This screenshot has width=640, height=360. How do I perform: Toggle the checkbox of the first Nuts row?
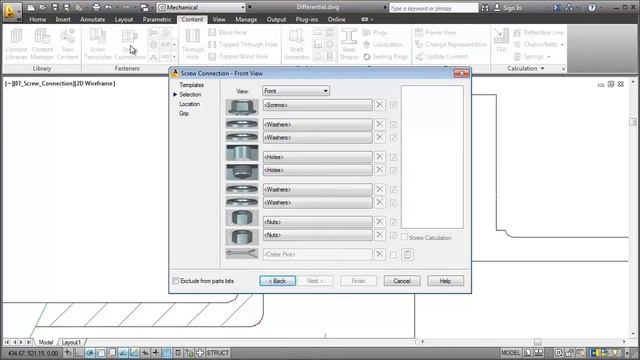coord(393,222)
